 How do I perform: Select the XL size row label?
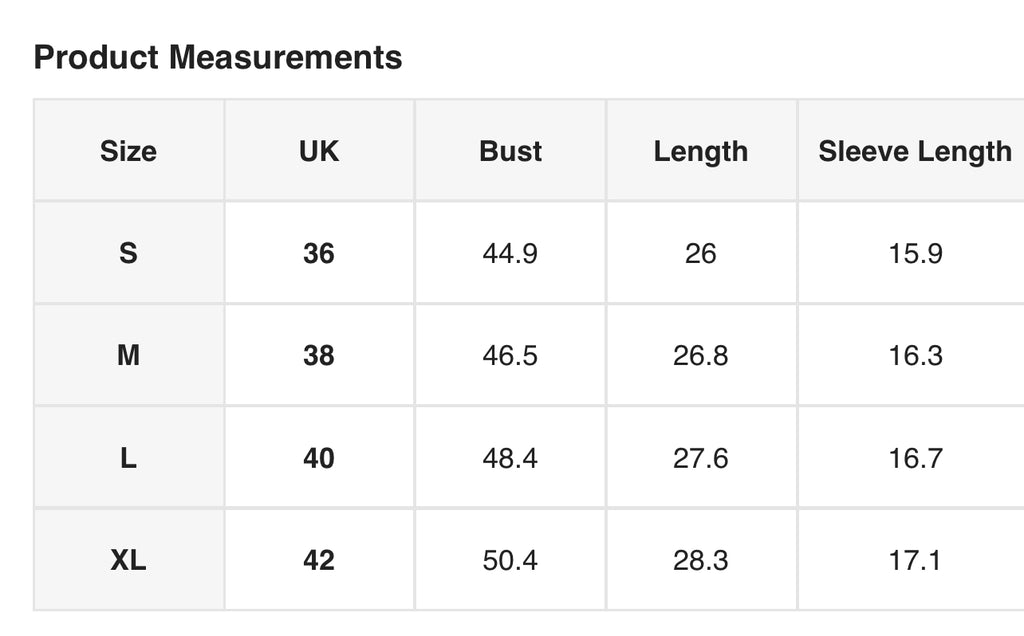tap(129, 560)
